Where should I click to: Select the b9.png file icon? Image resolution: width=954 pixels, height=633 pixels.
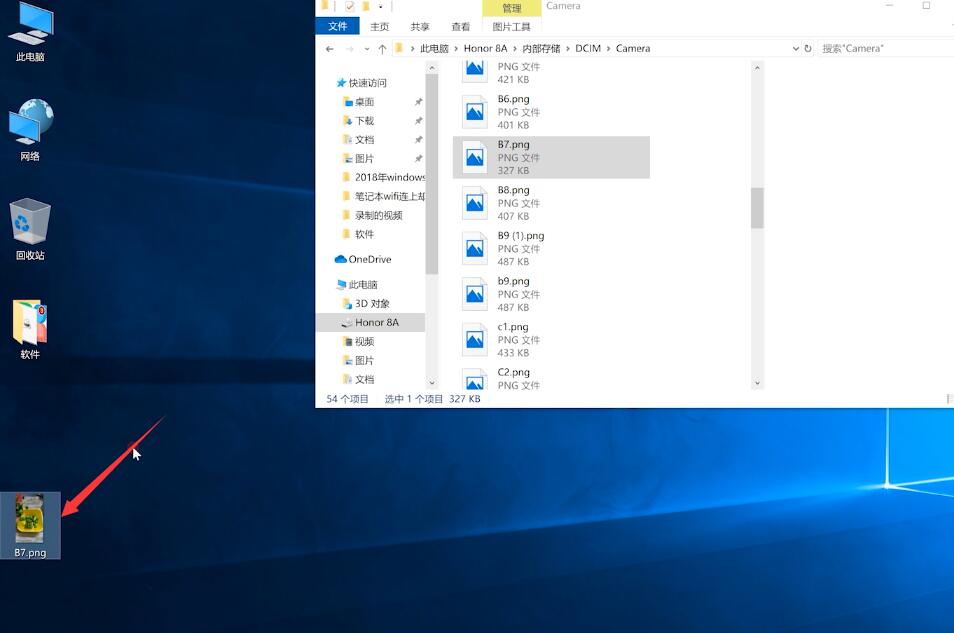pos(475,295)
